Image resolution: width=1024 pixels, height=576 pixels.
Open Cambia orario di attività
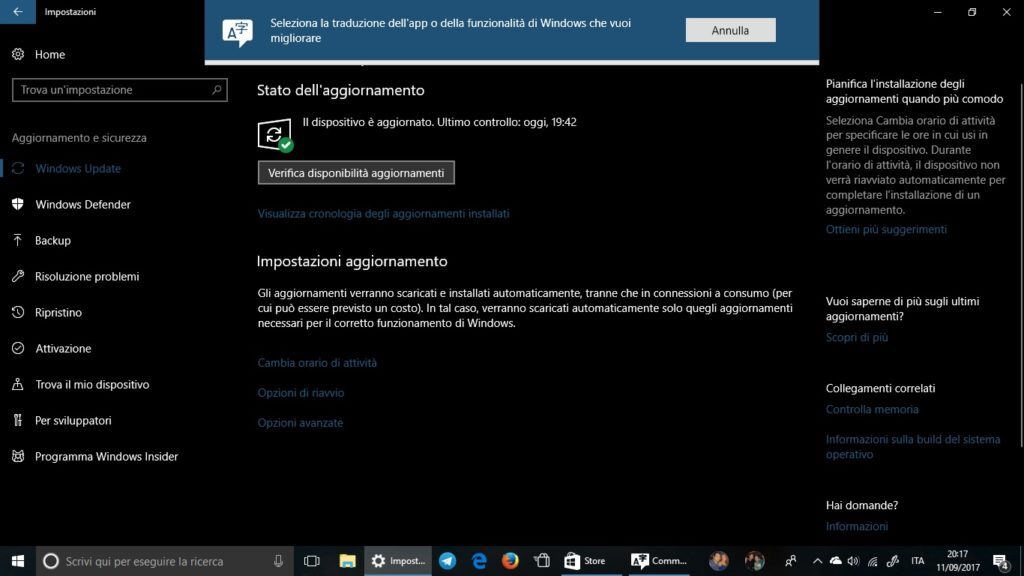coord(317,362)
